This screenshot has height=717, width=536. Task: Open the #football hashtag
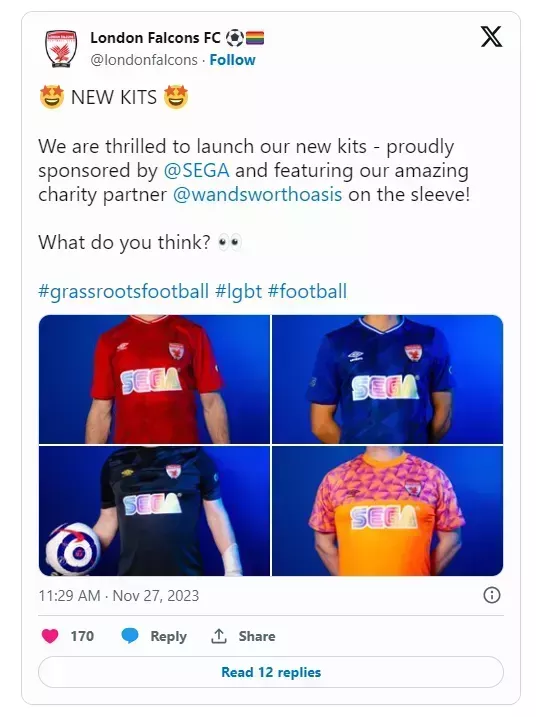pyautogui.click(x=307, y=291)
